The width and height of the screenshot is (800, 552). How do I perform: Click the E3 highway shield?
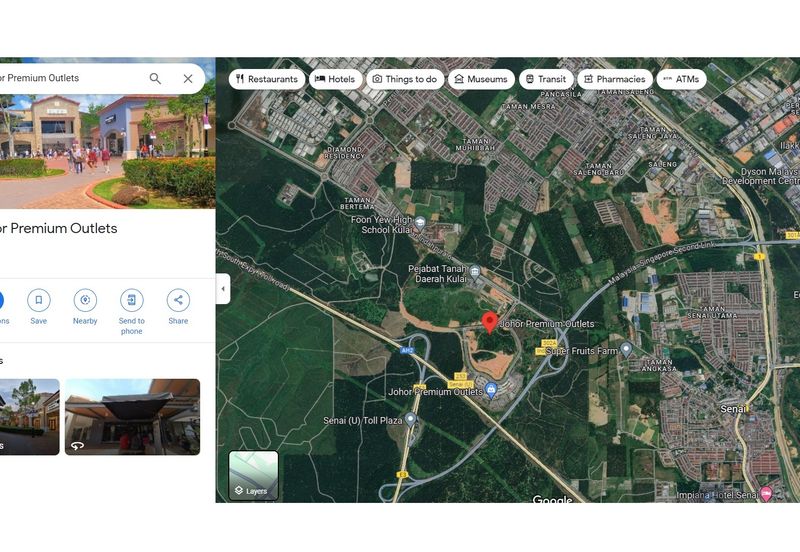point(403,475)
